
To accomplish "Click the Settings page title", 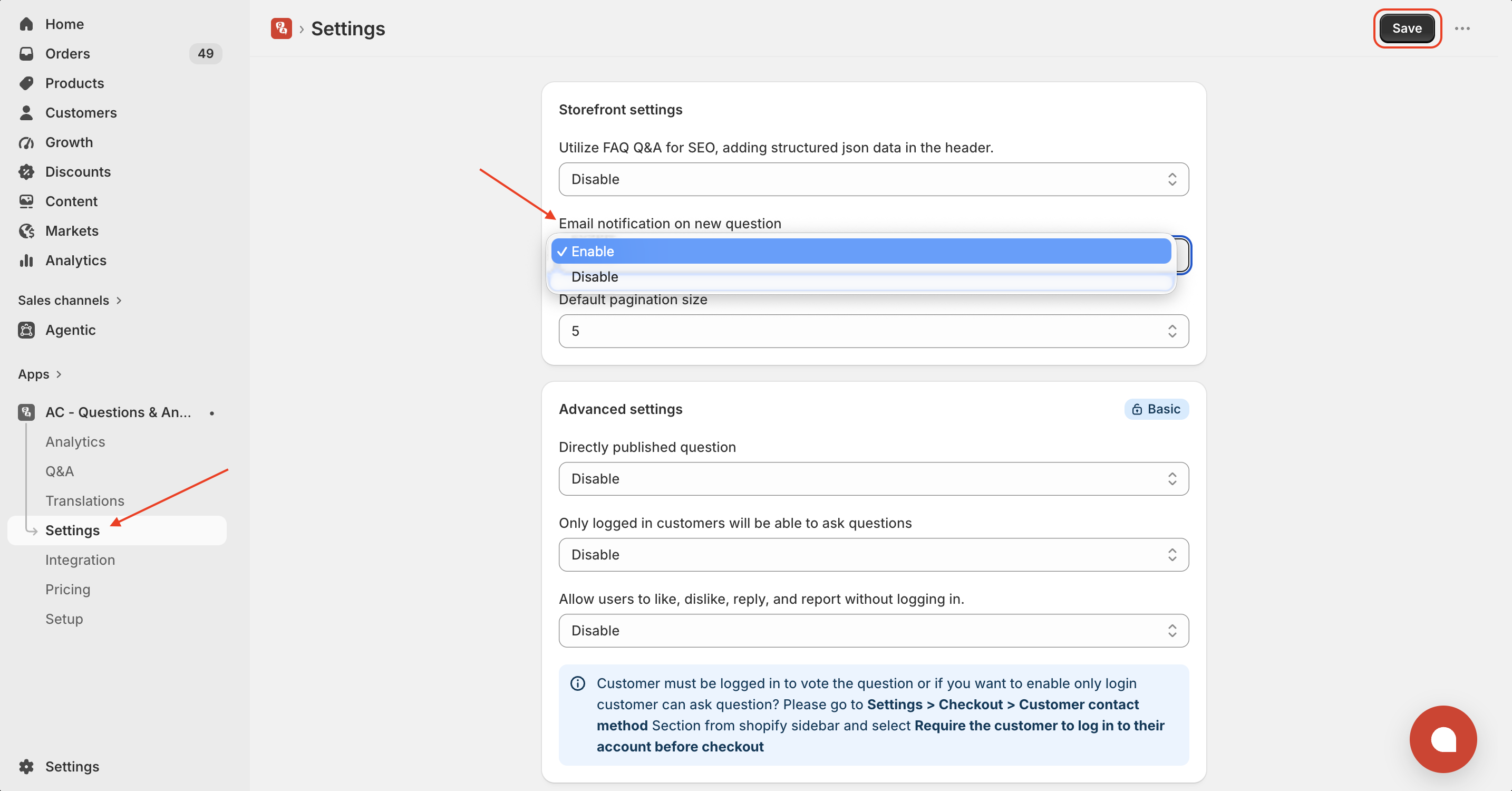I will pyautogui.click(x=347, y=28).
